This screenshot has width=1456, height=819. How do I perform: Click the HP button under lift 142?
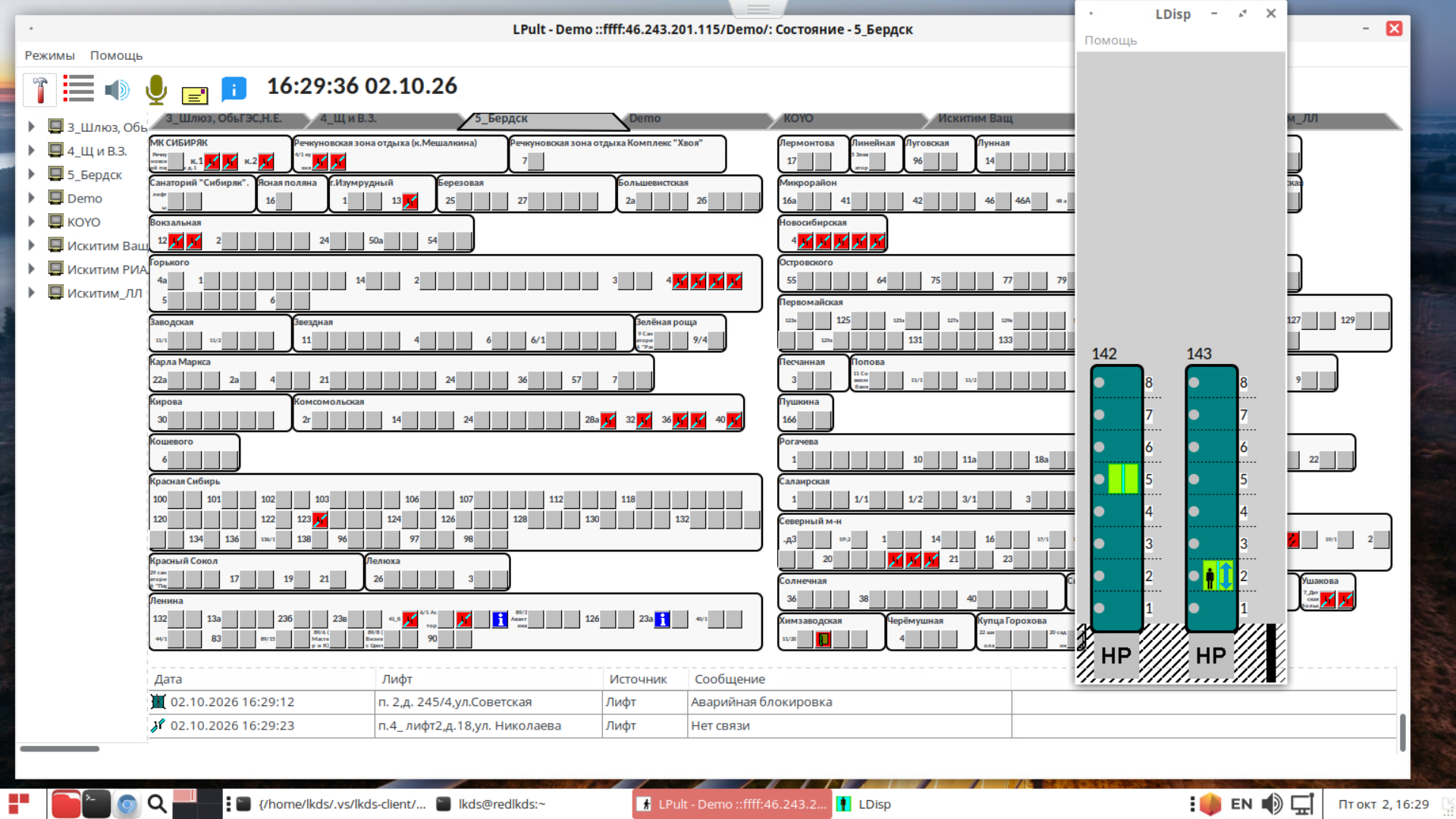[x=1116, y=655]
